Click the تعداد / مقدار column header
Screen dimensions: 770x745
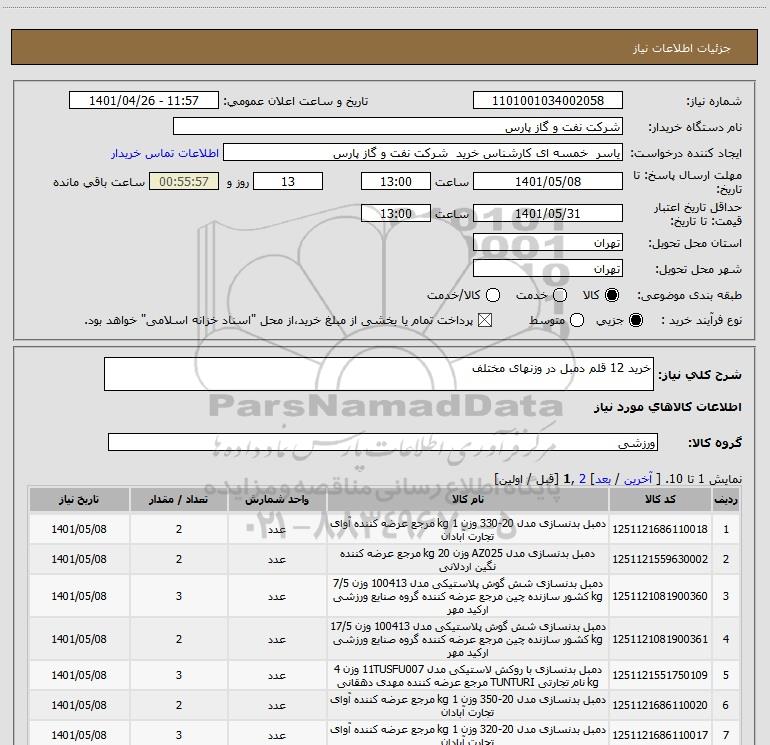[178, 499]
